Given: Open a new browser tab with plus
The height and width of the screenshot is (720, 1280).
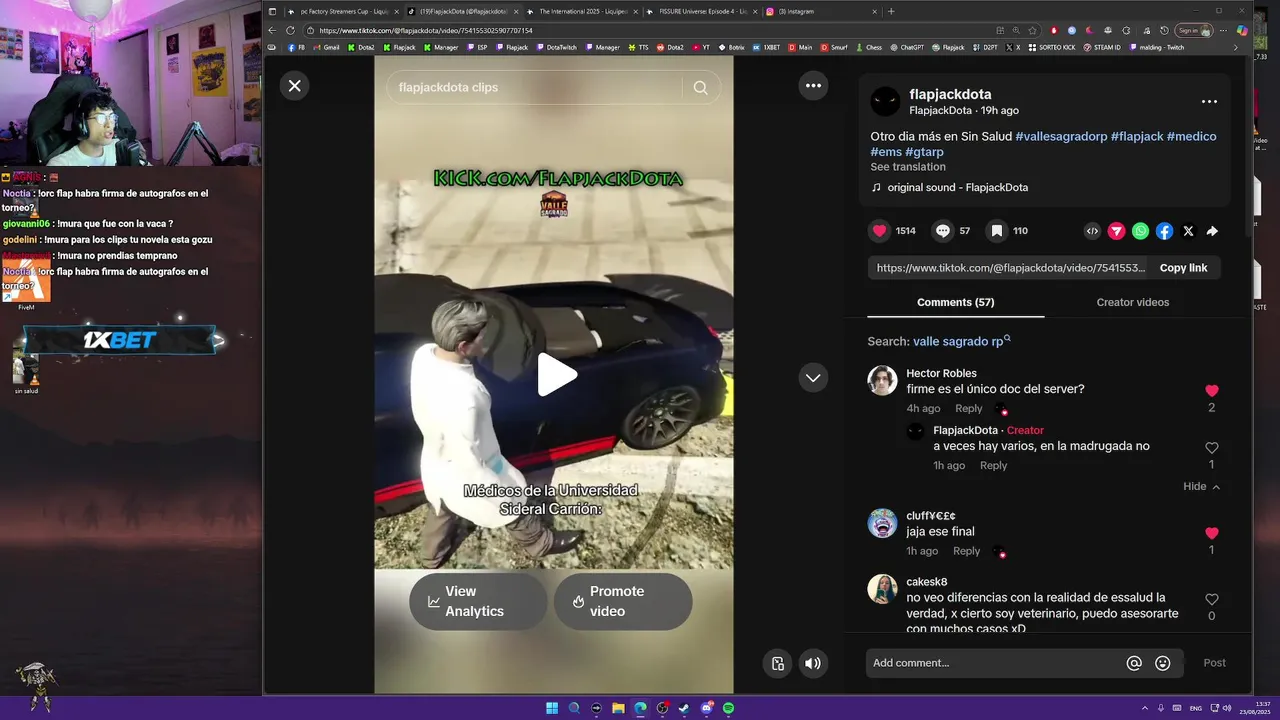Looking at the screenshot, I should (x=891, y=11).
